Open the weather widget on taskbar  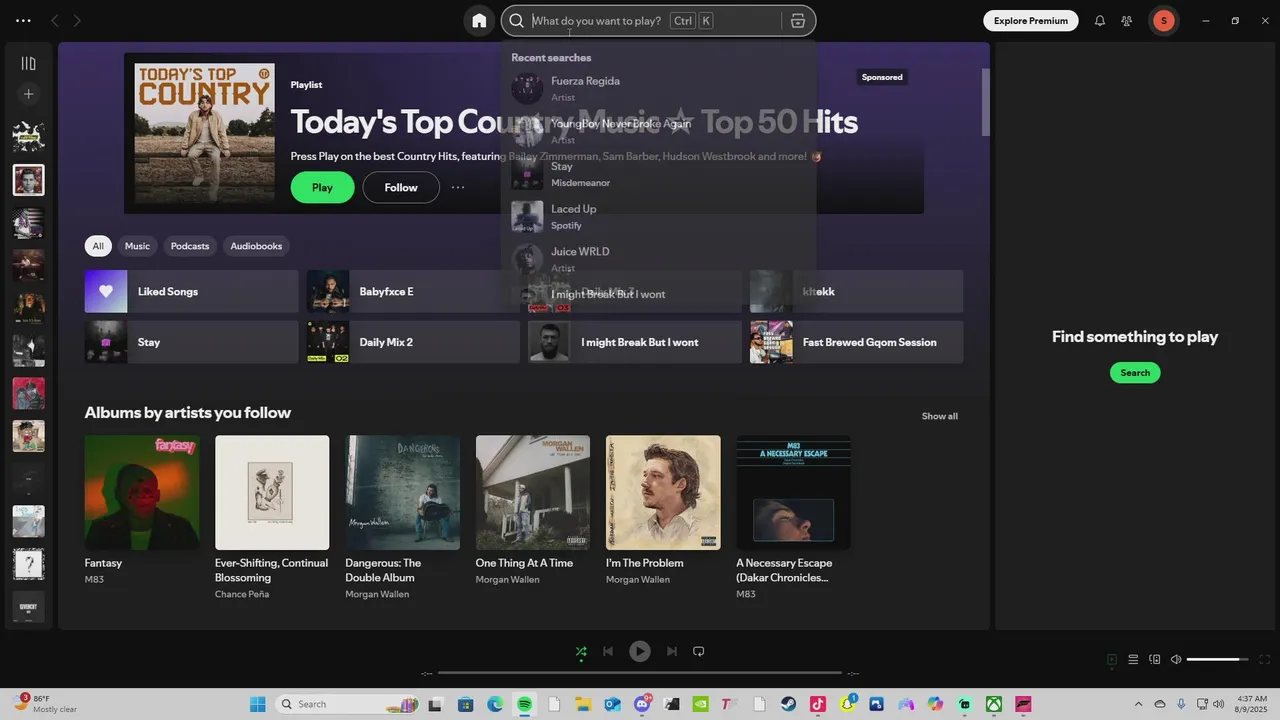coord(46,703)
